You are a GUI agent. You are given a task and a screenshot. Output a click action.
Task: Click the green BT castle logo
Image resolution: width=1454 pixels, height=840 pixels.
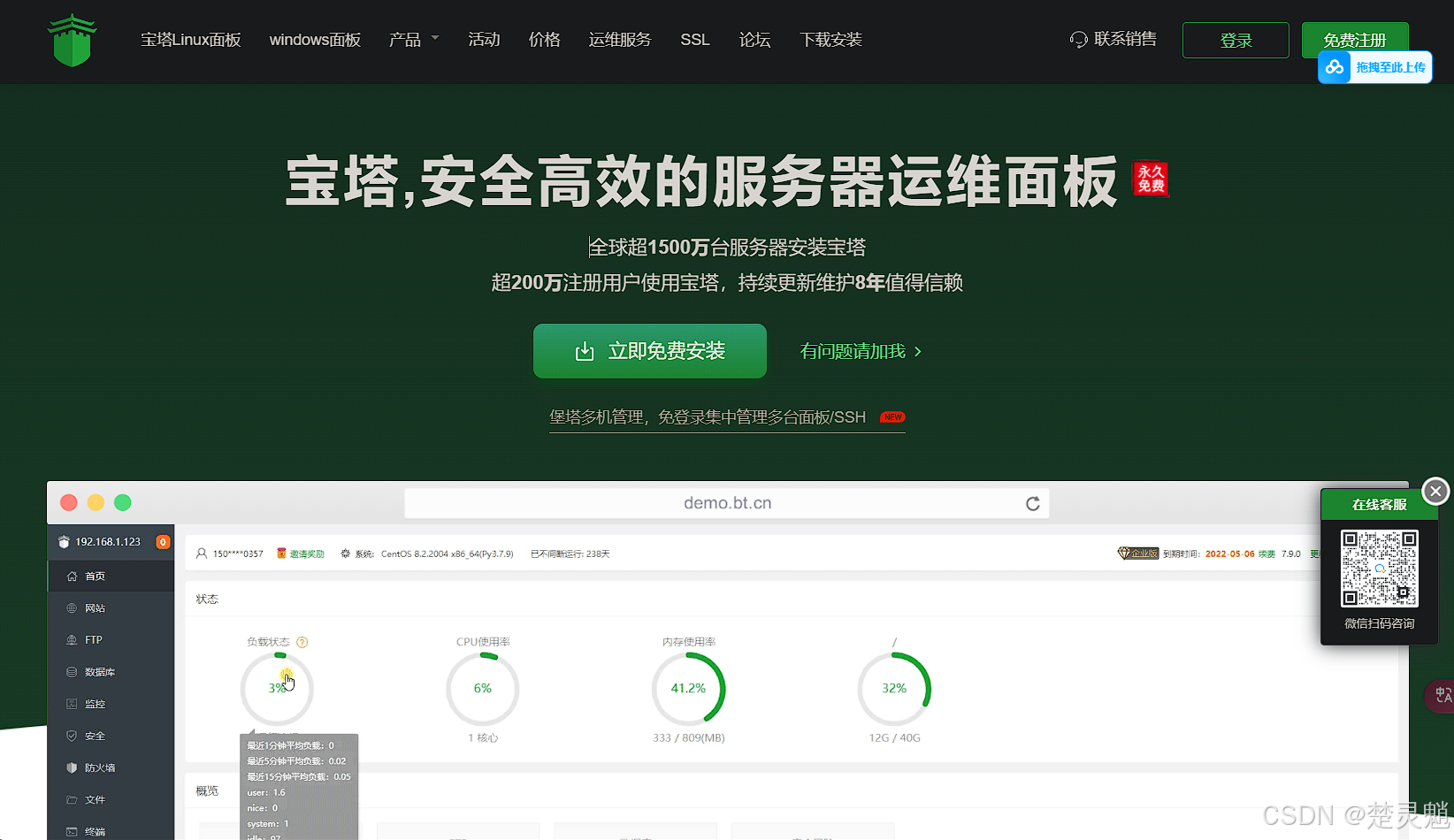(72, 40)
